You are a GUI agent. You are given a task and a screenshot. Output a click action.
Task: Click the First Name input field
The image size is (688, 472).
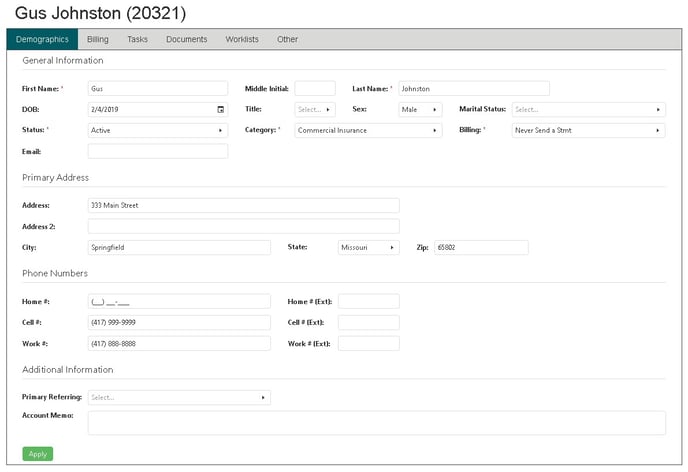point(157,88)
